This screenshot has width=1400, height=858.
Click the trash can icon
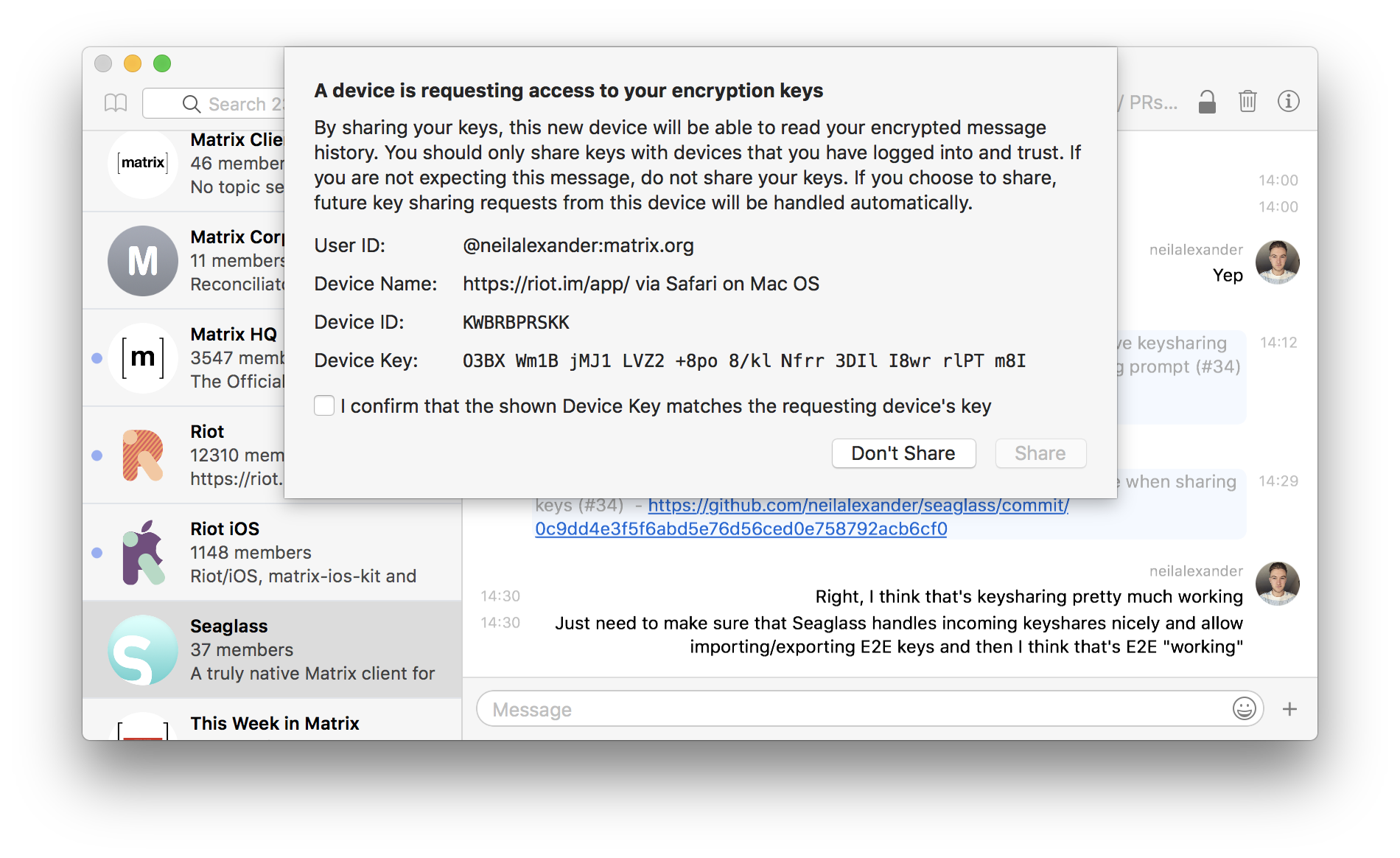point(1247,102)
